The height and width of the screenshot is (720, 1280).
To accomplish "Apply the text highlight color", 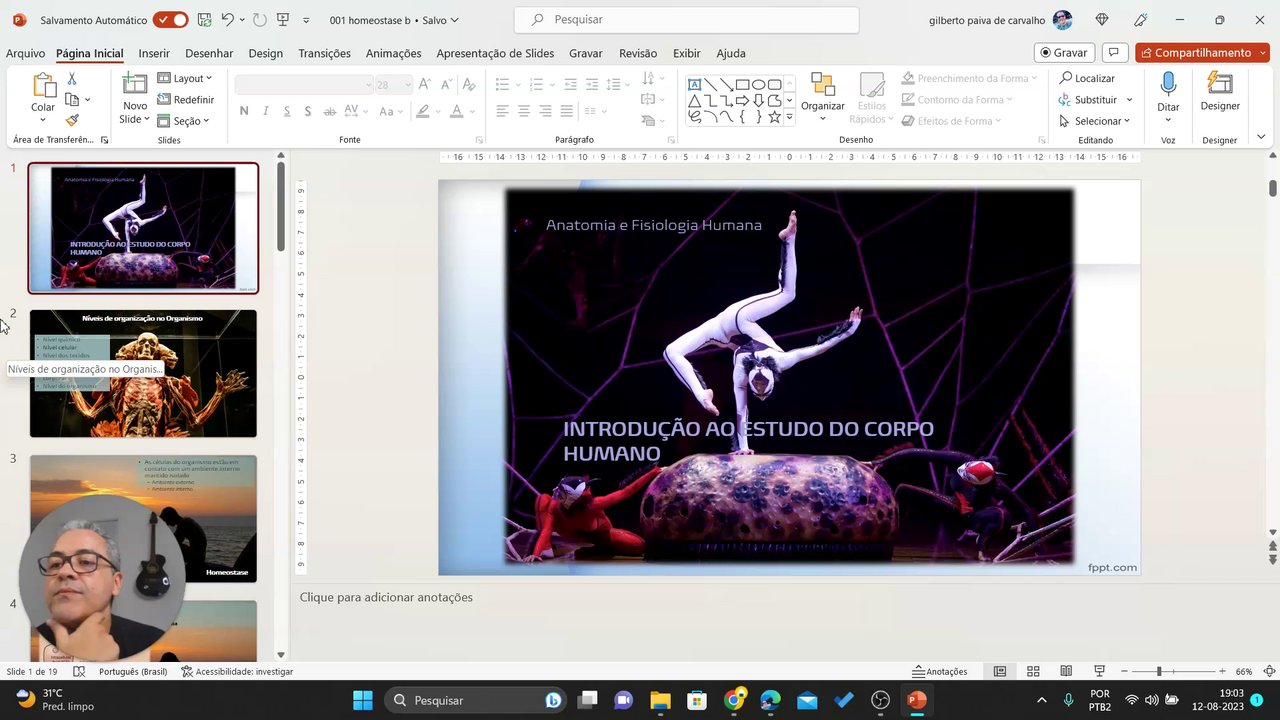I will click(x=423, y=111).
